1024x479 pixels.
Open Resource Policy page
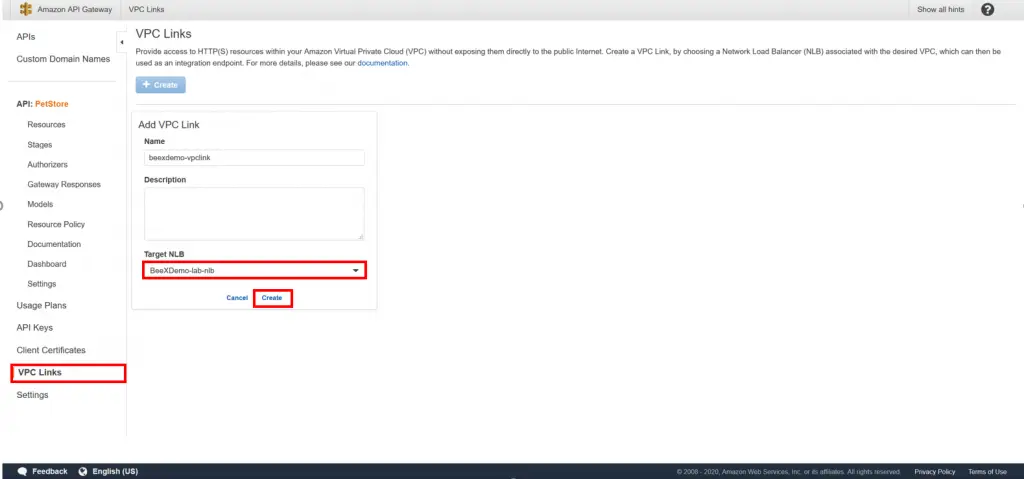(x=56, y=224)
